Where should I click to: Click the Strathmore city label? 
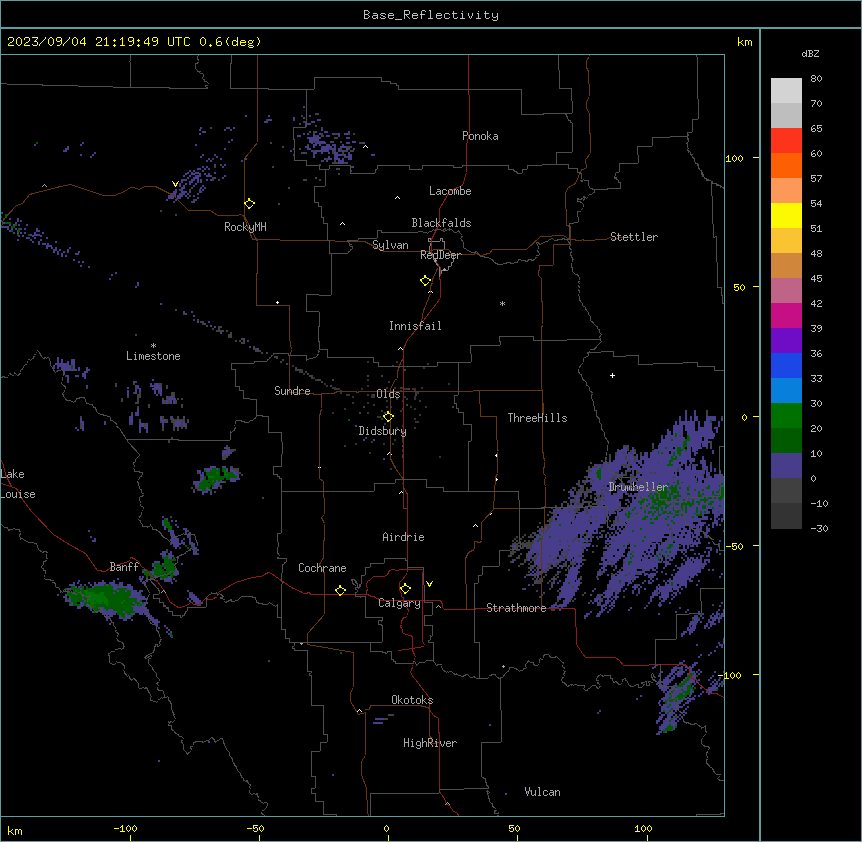pyautogui.click(x=516, y=608)
